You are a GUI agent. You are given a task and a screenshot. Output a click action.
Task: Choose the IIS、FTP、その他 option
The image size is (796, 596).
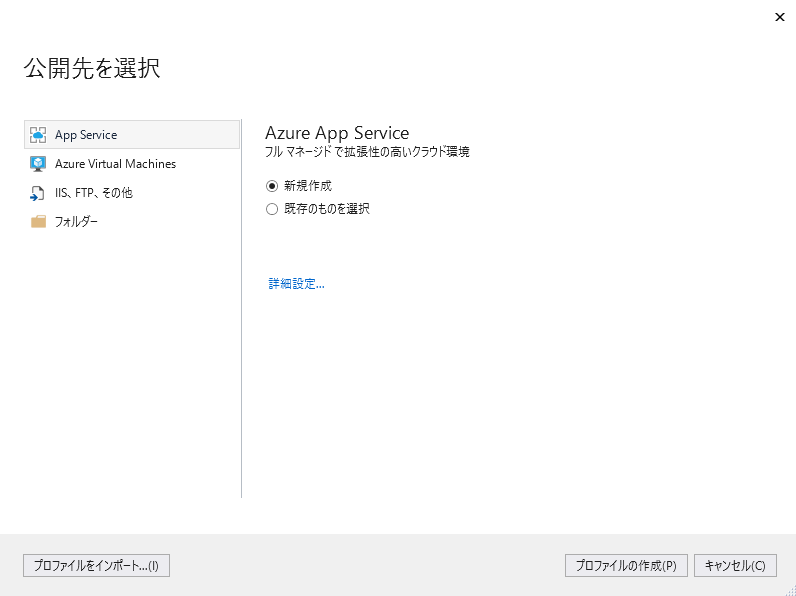pos(94,193)
